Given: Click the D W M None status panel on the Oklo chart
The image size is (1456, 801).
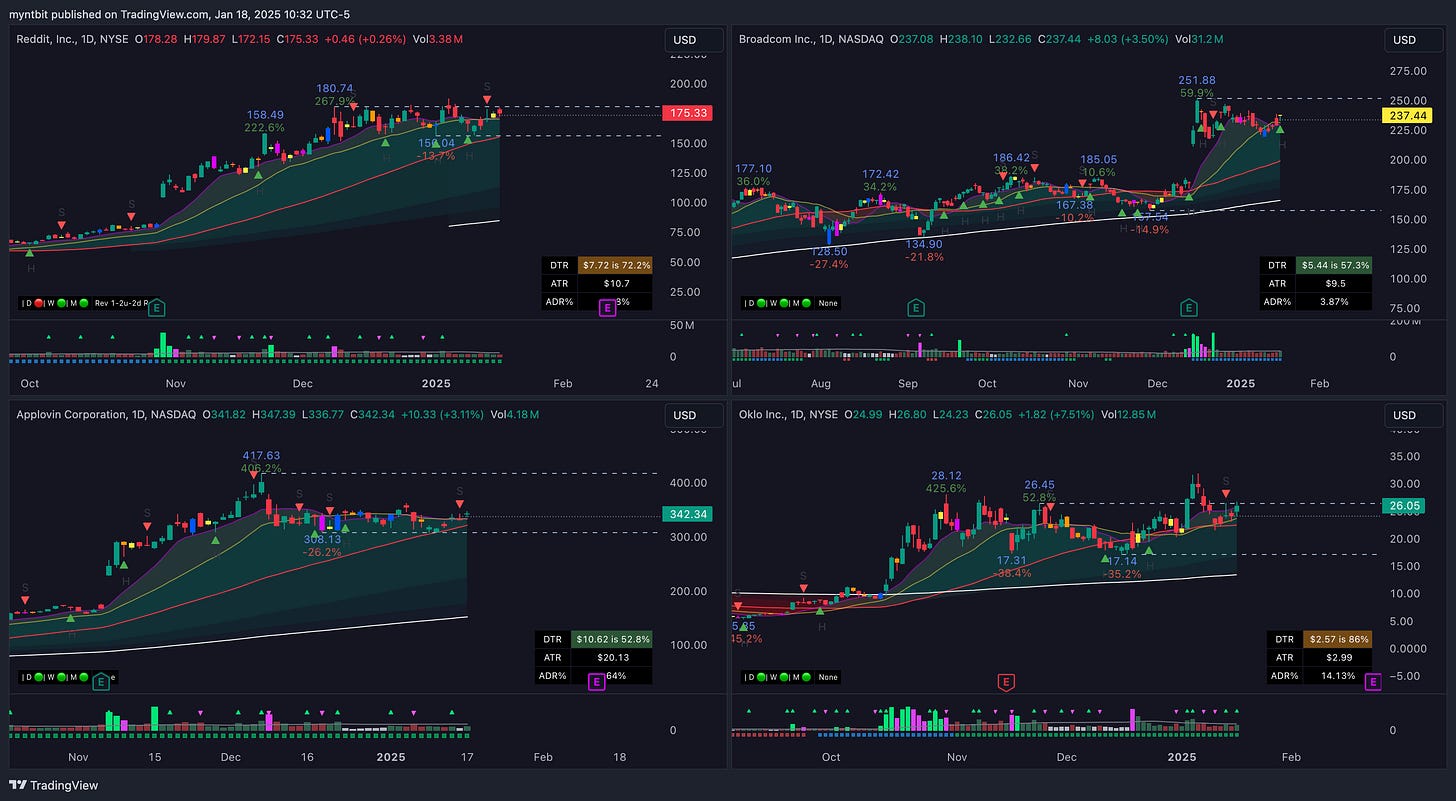Looking at the screenshot, I should (792, 677).
